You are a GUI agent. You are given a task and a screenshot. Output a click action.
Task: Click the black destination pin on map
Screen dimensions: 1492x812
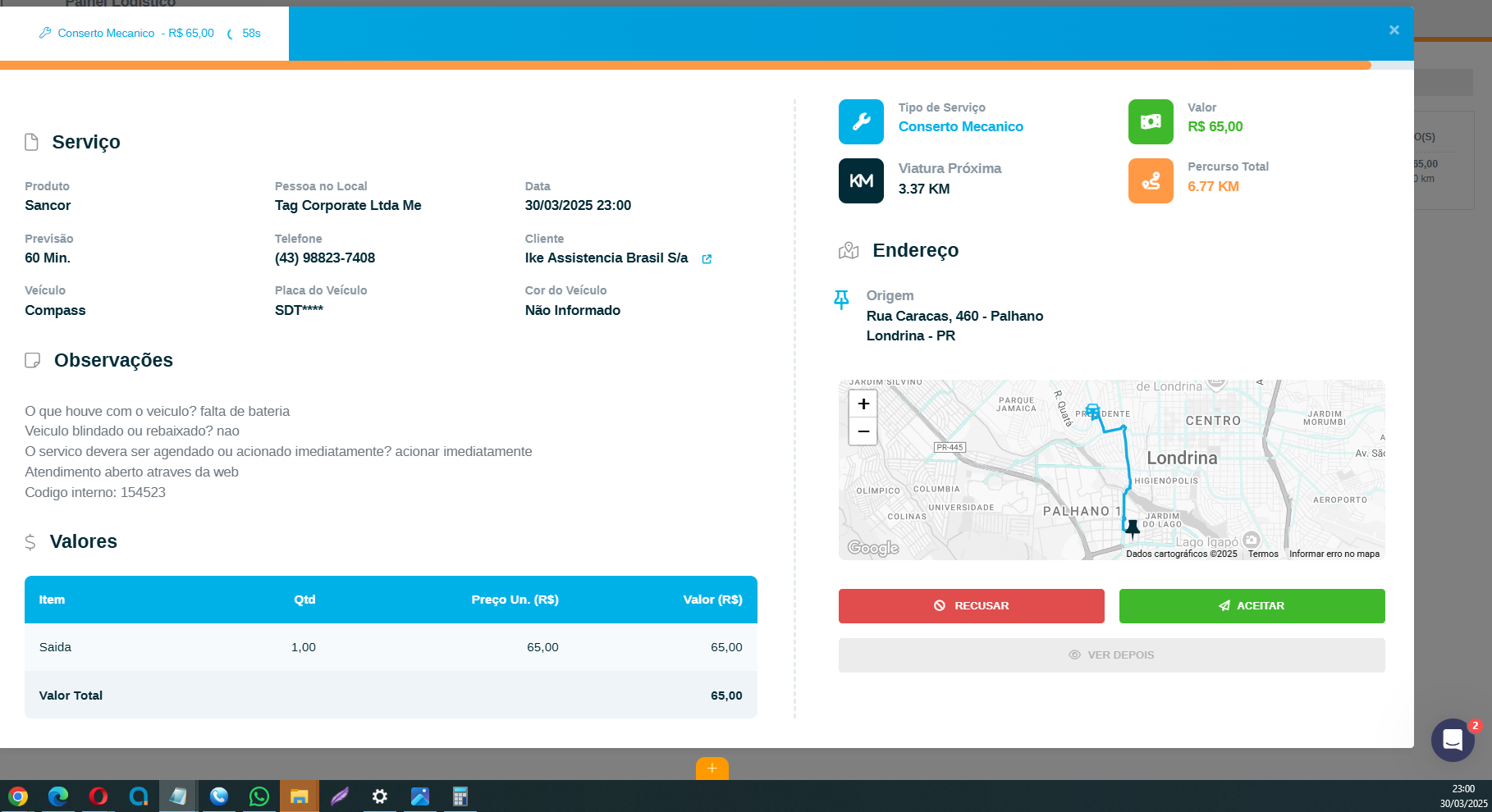pos(1133,527)
